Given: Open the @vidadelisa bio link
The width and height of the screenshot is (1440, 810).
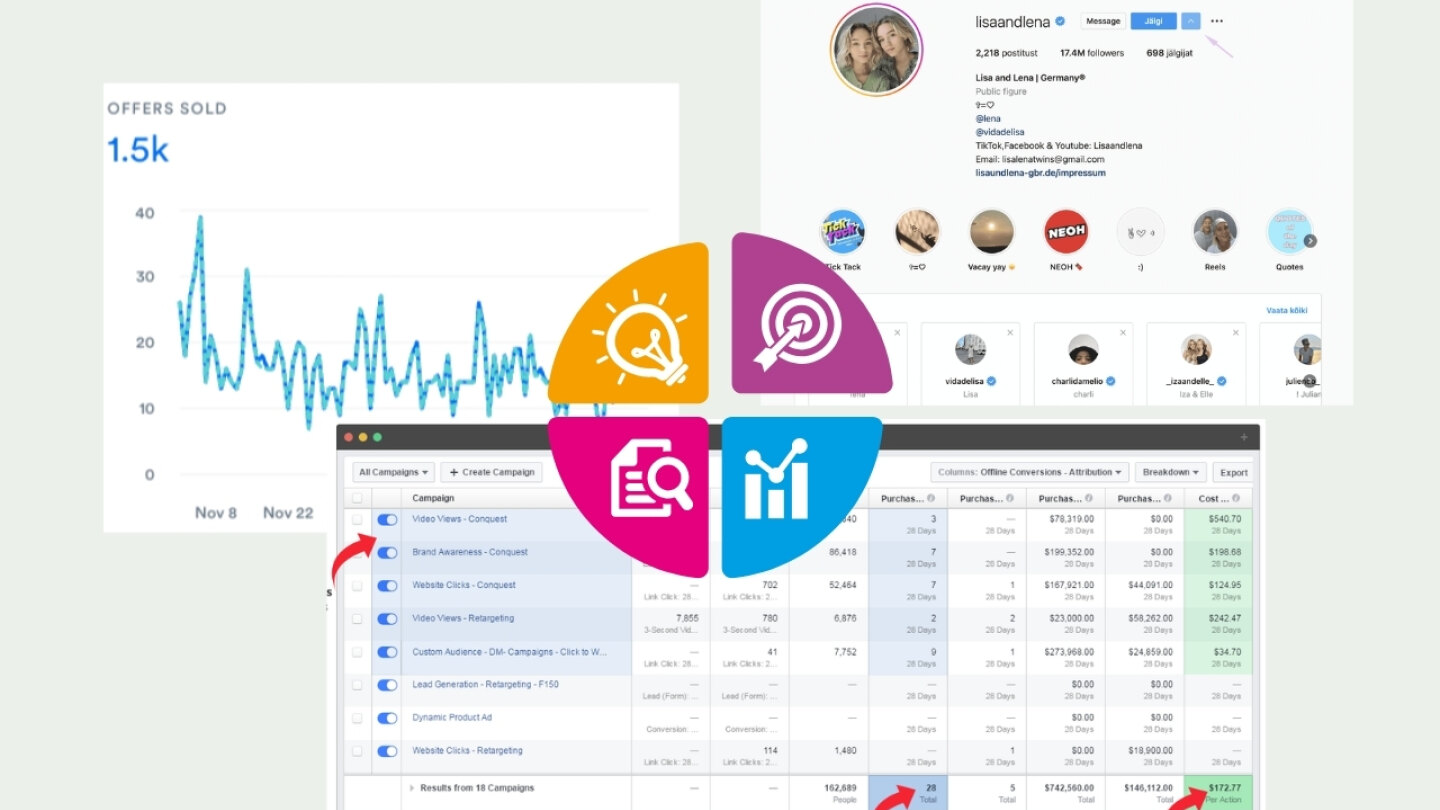Looking at the screenshot, I should pos(1000,132).
